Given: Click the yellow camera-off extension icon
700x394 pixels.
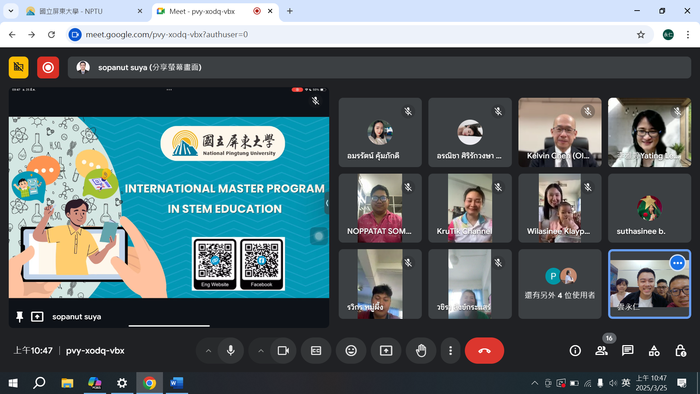Looking at the screenshot, I should pos(18,67).
